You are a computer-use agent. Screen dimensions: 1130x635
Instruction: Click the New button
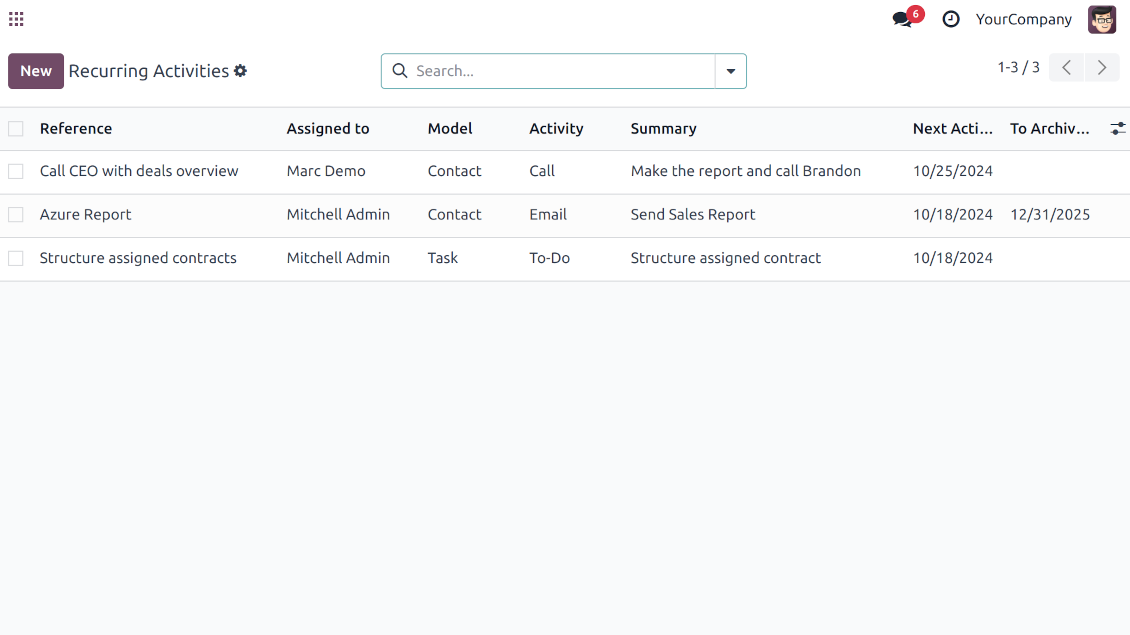coord(36,71)
